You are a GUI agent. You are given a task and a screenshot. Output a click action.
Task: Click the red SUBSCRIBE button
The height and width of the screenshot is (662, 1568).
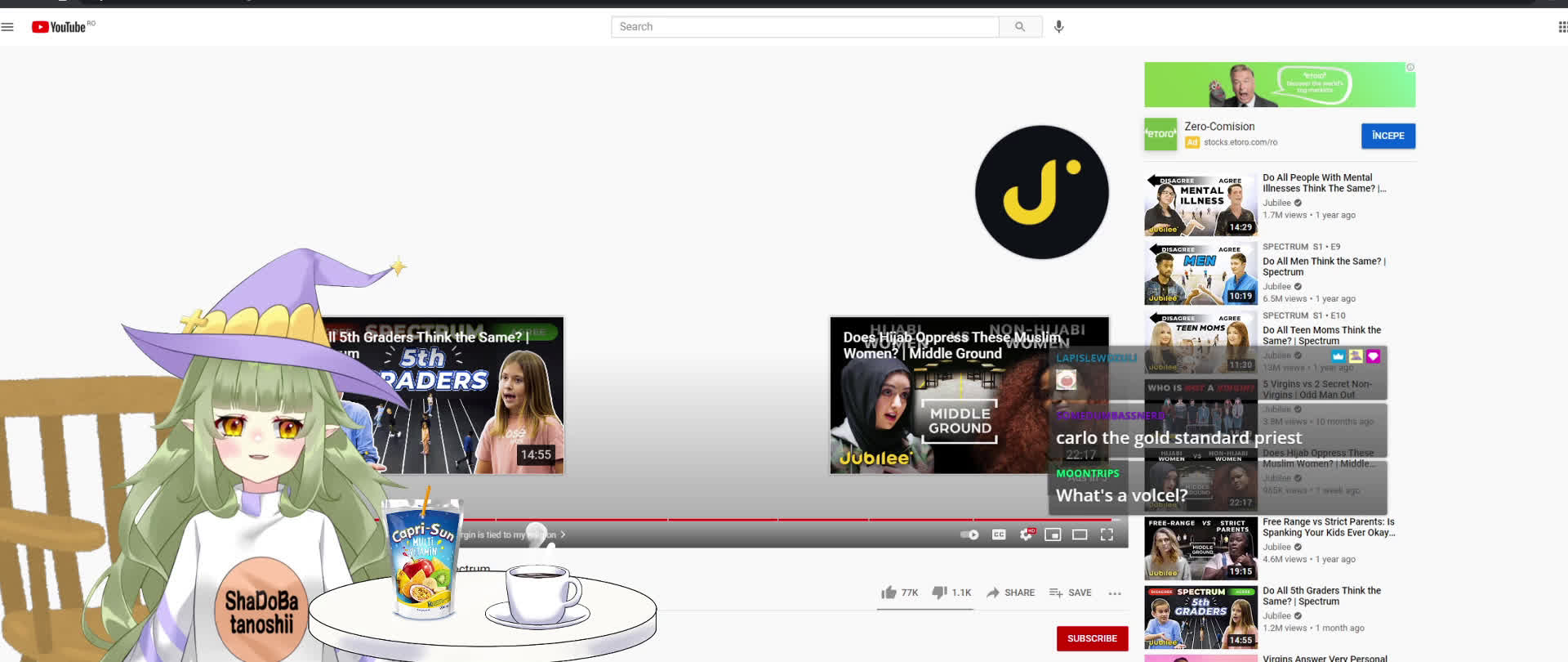point(1092,638)
